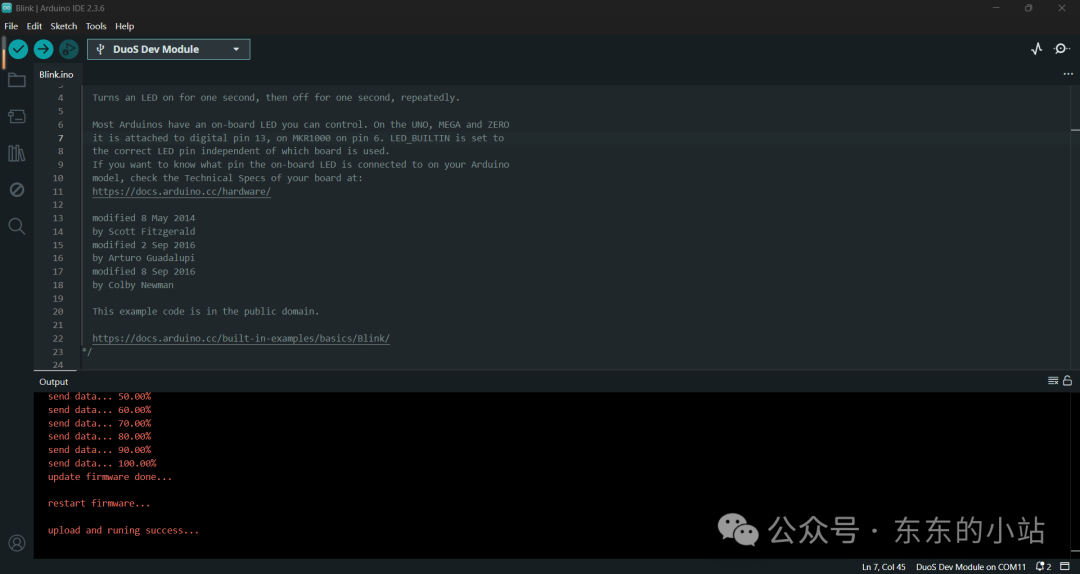Open the Serial Plotter
Viewport: 1080px width, 574px height.
[1037, 49]
